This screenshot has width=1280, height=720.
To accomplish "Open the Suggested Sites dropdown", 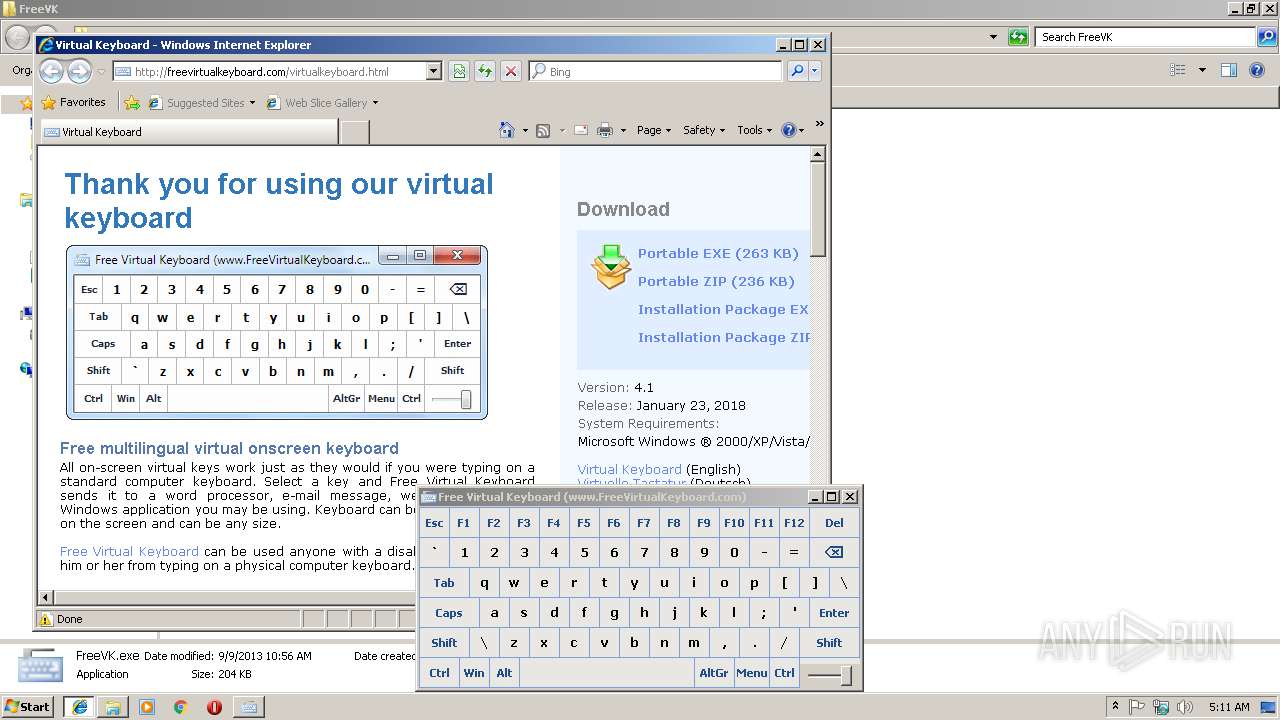I will click(x=253, y=102).
